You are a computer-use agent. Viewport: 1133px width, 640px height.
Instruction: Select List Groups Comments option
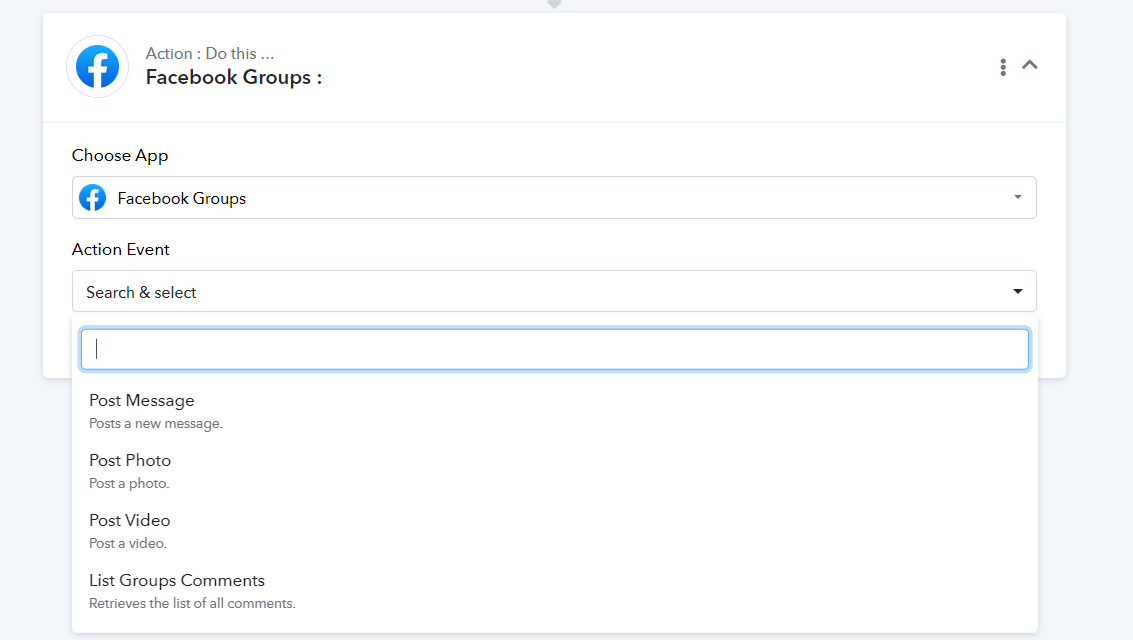[x=177, y=581]
